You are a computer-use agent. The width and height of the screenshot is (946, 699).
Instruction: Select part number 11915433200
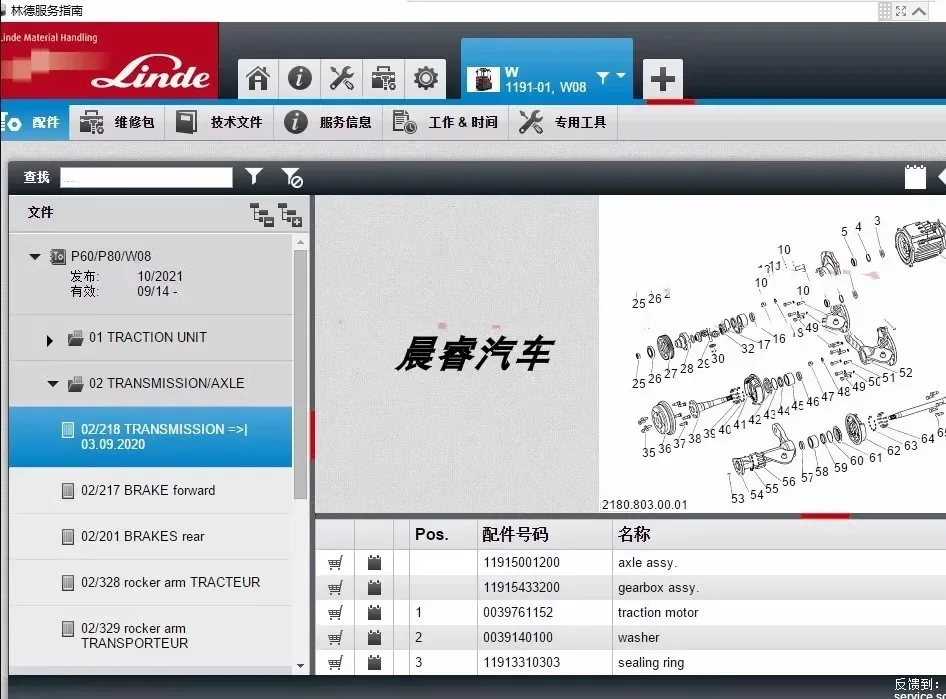tap(521, 587)
